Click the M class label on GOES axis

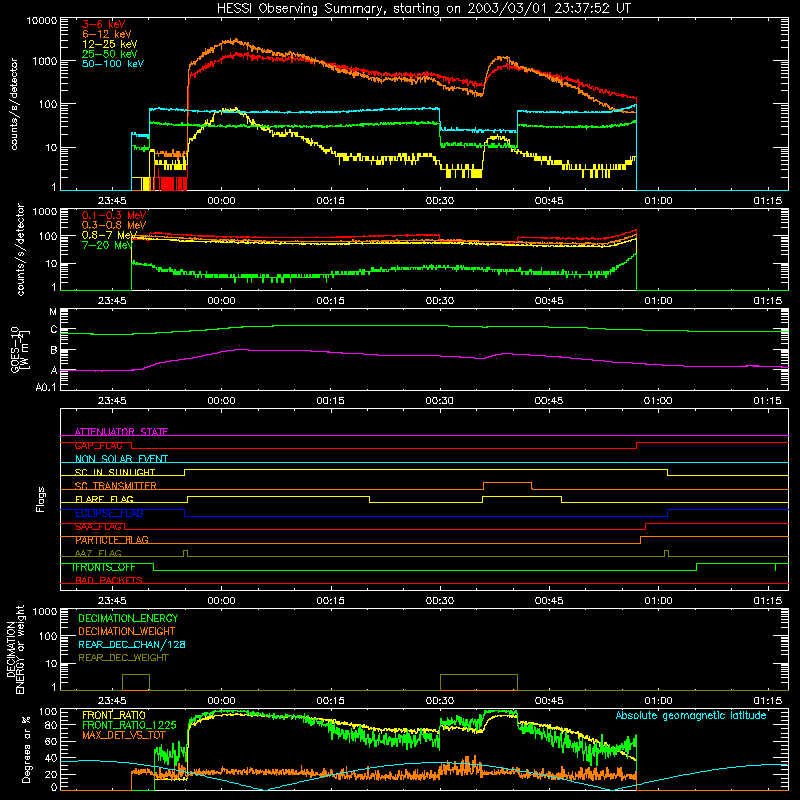53,312
